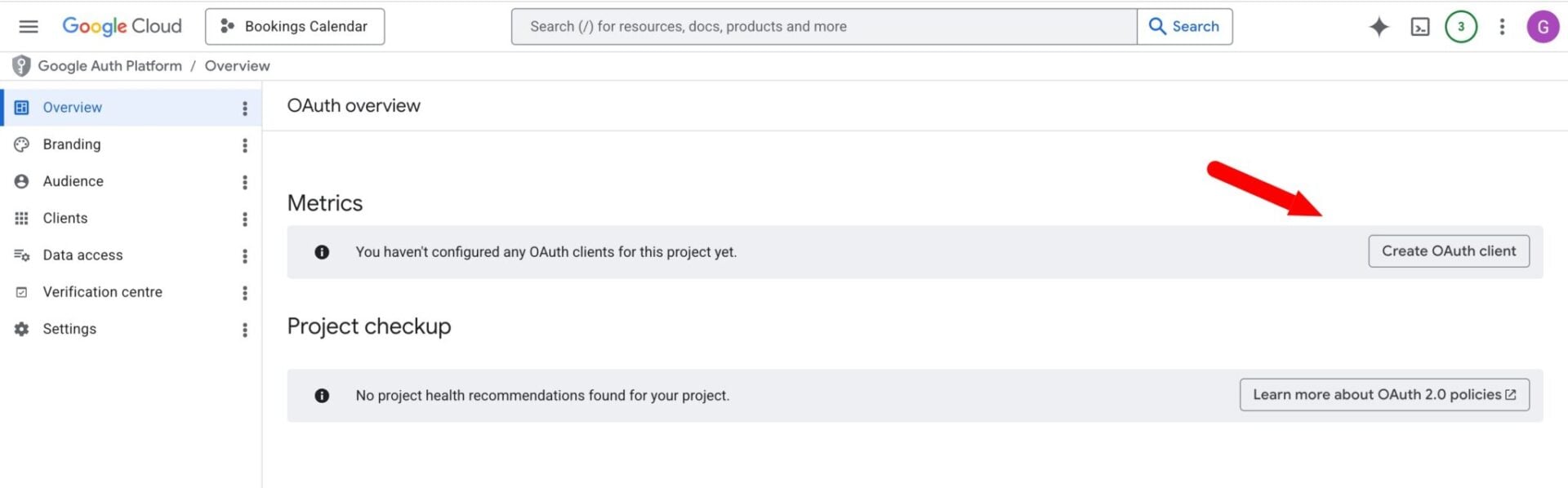Viewport: 1568px width, 488px height.
Task: Open the Data access row kebab menu
Action: point(245,256)
